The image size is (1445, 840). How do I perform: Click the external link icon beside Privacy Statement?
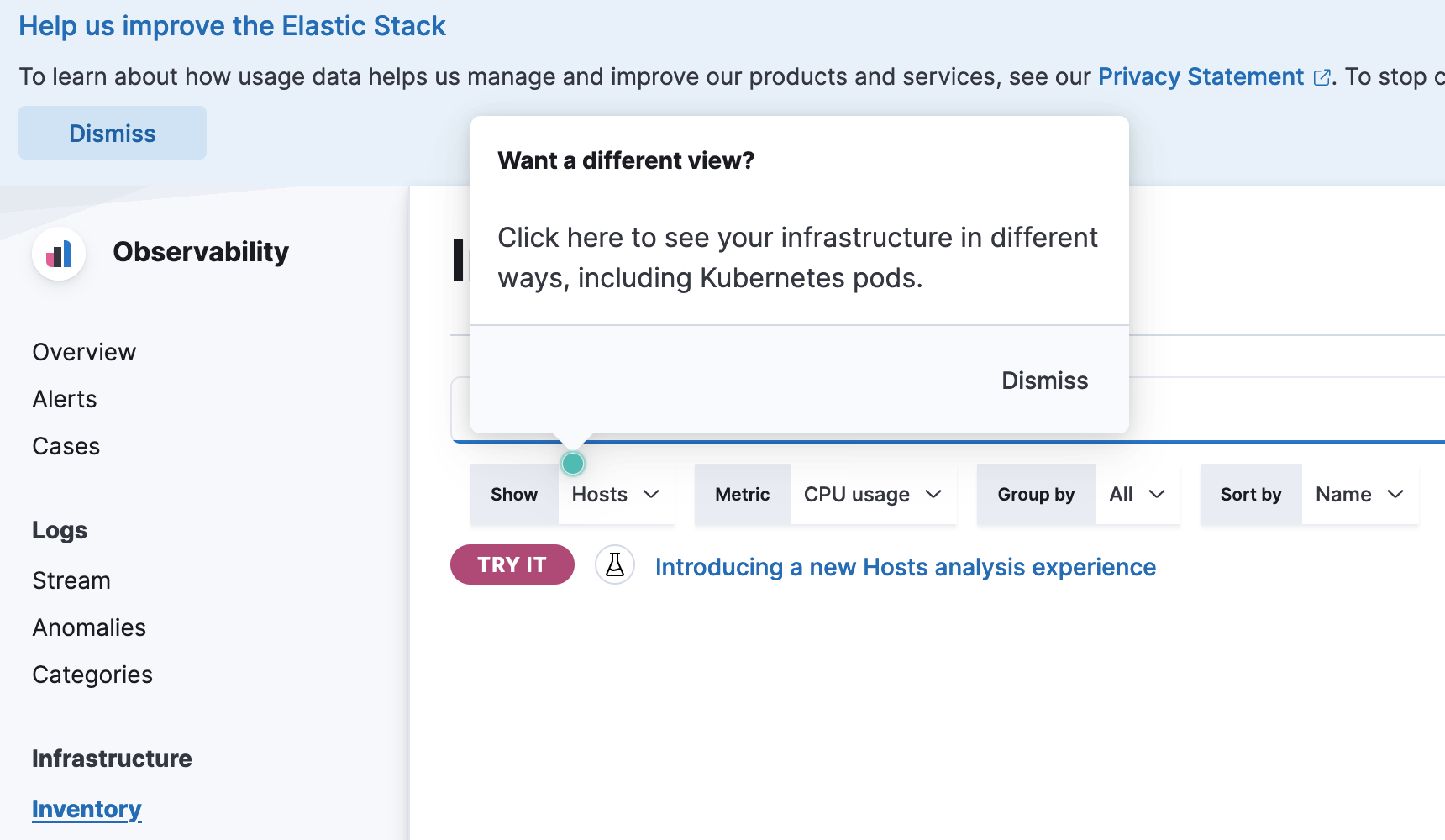pyautogui.click(x=1322, y=76)
